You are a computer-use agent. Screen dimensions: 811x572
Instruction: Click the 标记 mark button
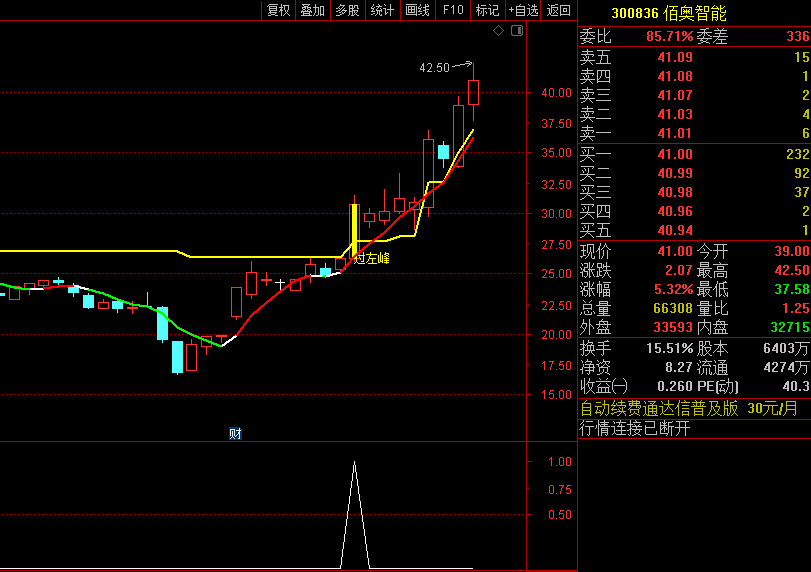click(488, 10)
